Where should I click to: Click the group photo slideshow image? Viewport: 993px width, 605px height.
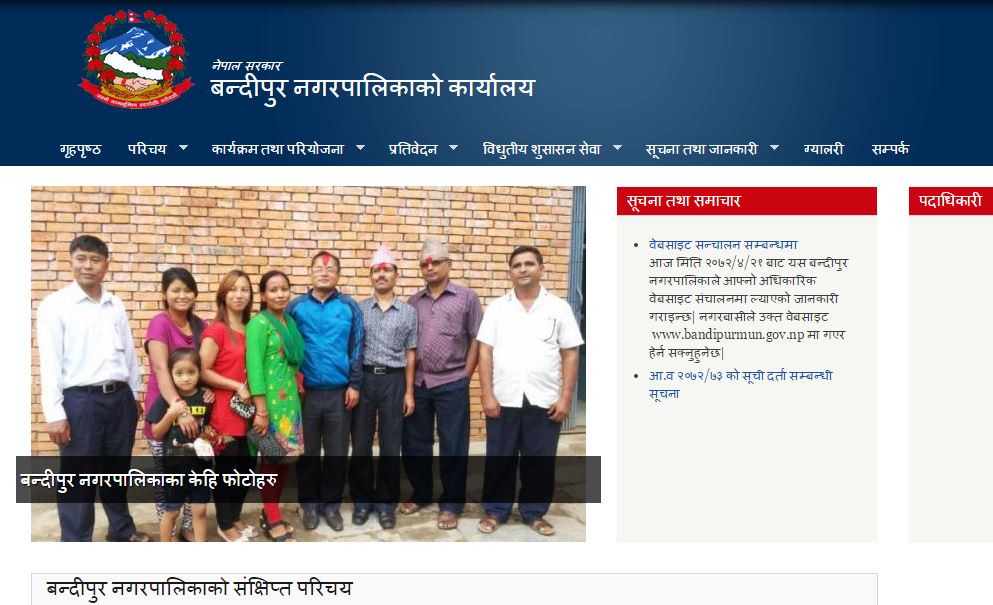coord(308,364)
